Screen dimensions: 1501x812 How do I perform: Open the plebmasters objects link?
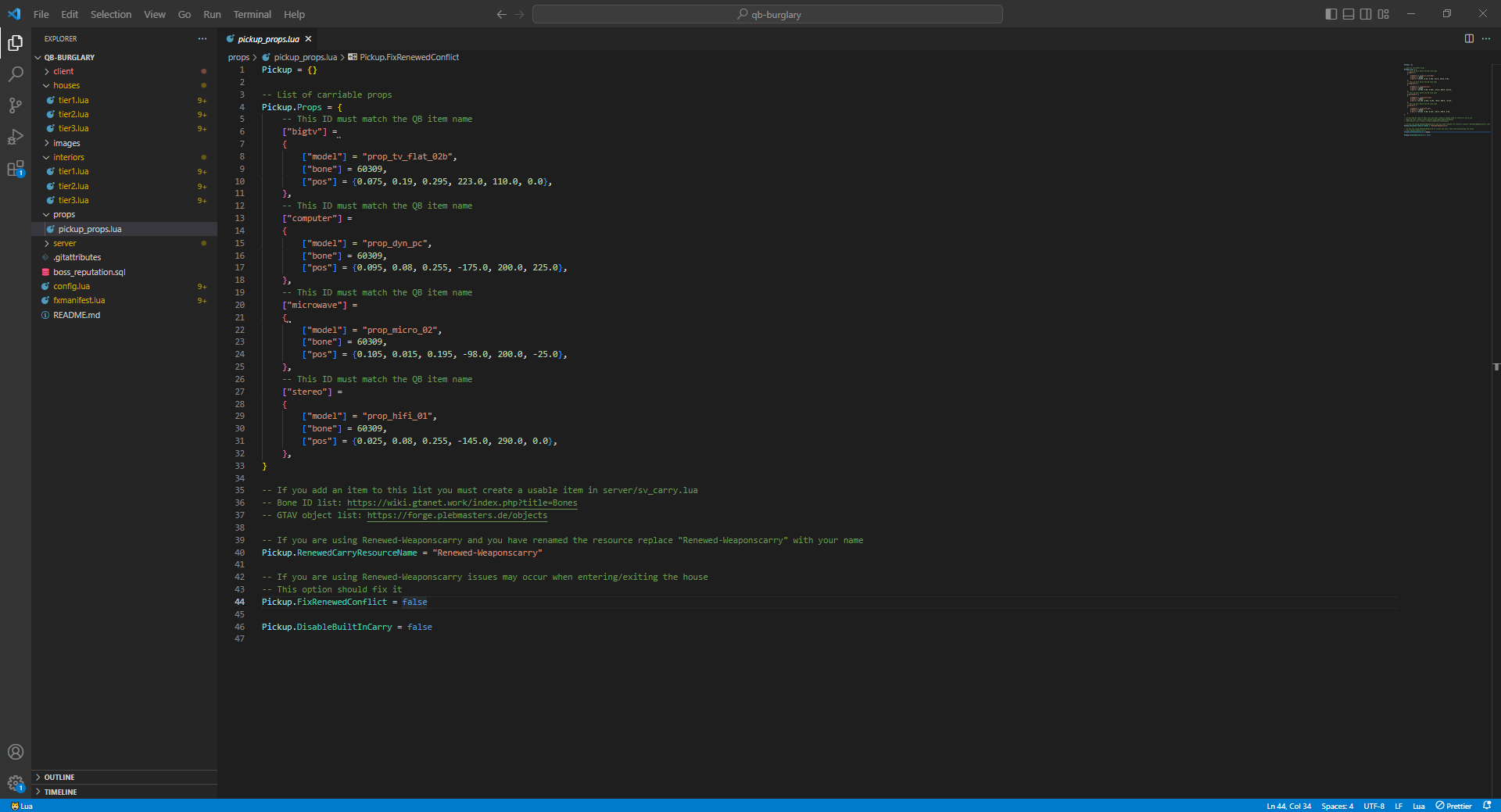457,515
